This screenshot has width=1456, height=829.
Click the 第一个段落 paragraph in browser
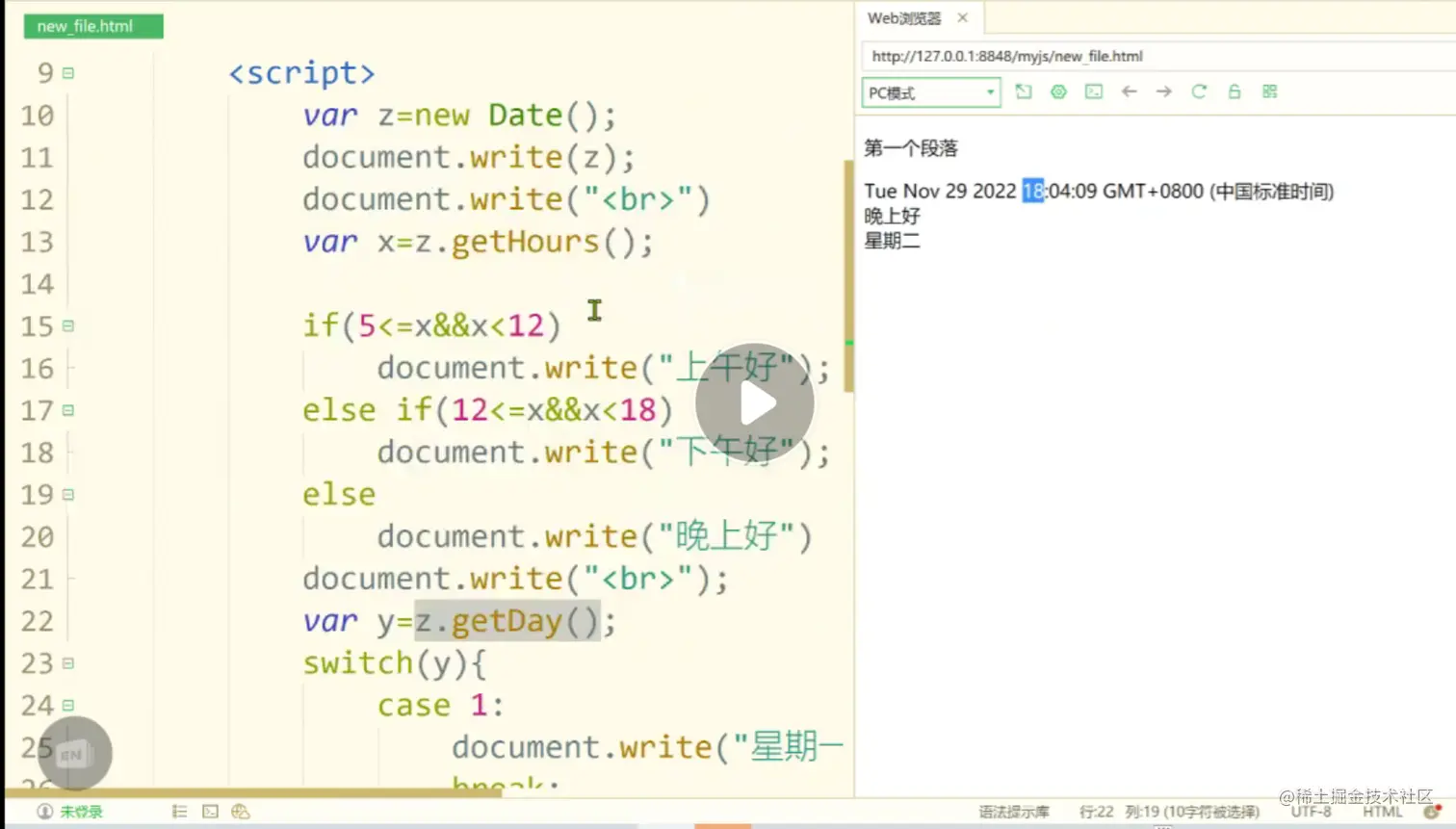[x=911, y=148]
